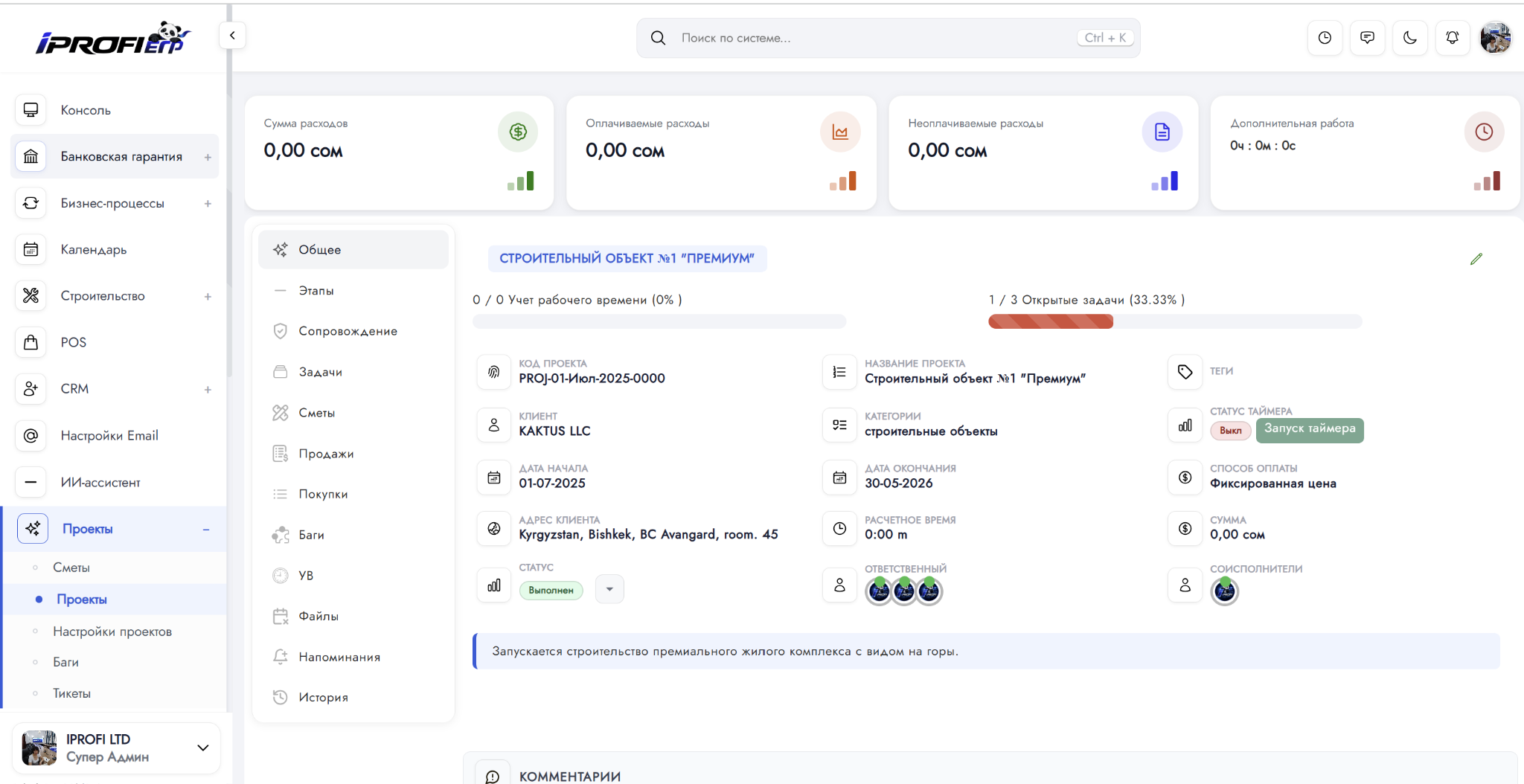The width and height of the screenshot is (1524, 784).
Task: Click the Оплачиваемые расходы chart icon
Action: tap(840, 132)
